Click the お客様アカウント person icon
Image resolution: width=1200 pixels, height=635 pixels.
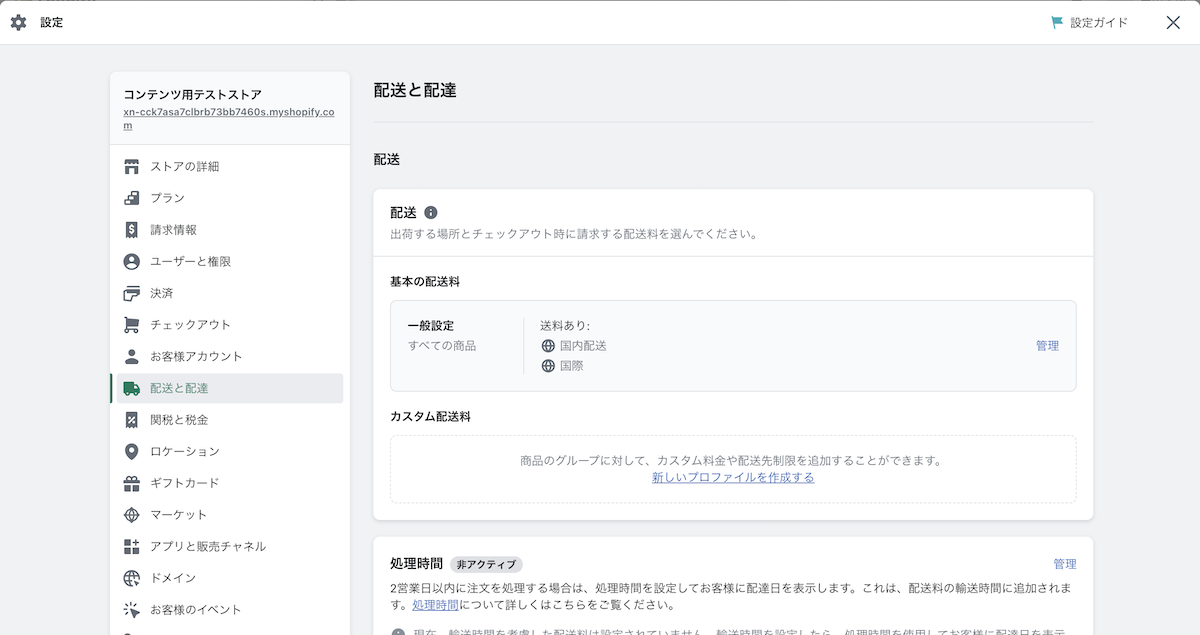(131, 356)
